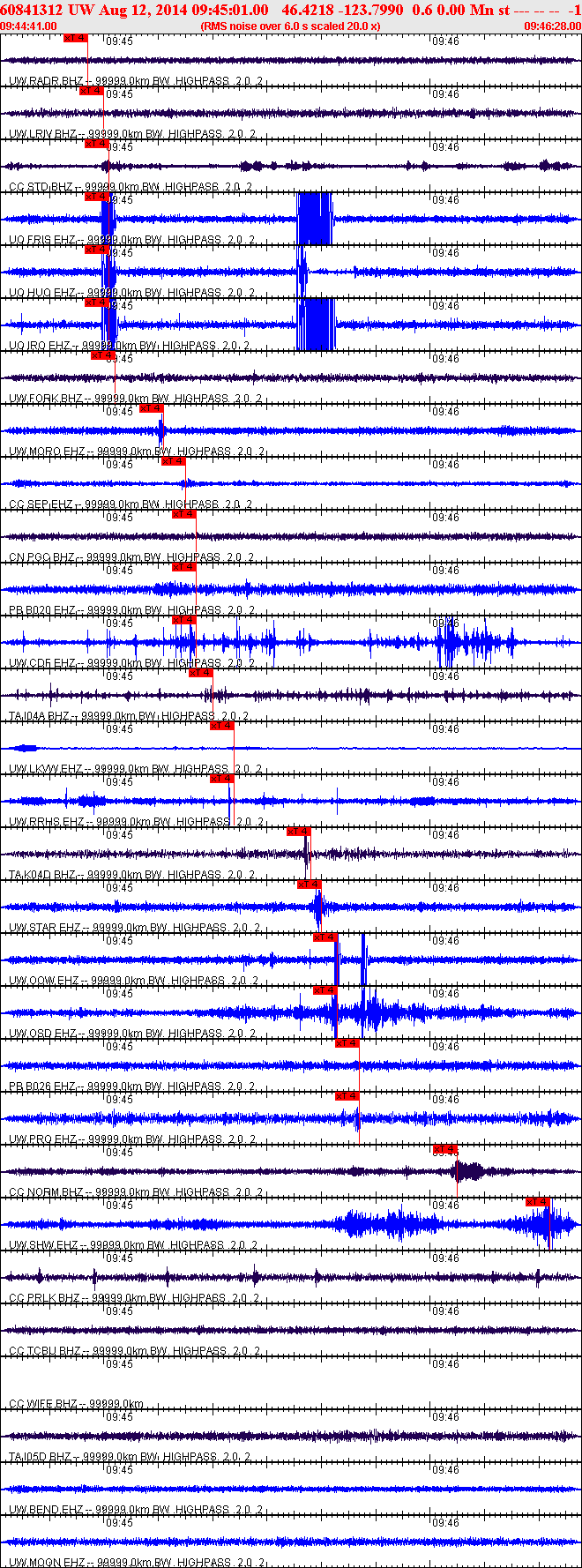Click the red pick flag on the UW RADR trace
Screen dimensions: 582x1568
pos(76,38)
